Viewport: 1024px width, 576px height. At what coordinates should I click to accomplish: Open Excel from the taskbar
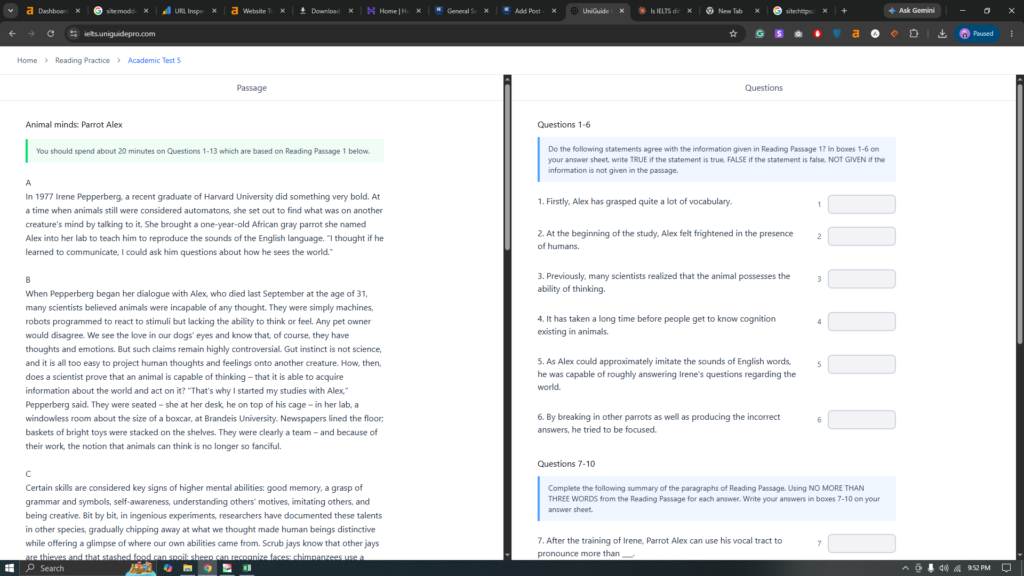tap(247, 568)
